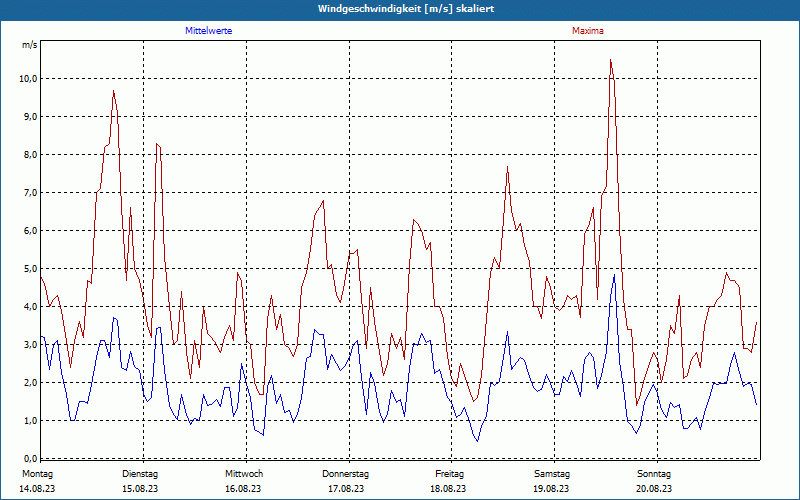Click the 10,0 y-axis value label
This screenshot has height=500, width=800.
click(28, 79)
